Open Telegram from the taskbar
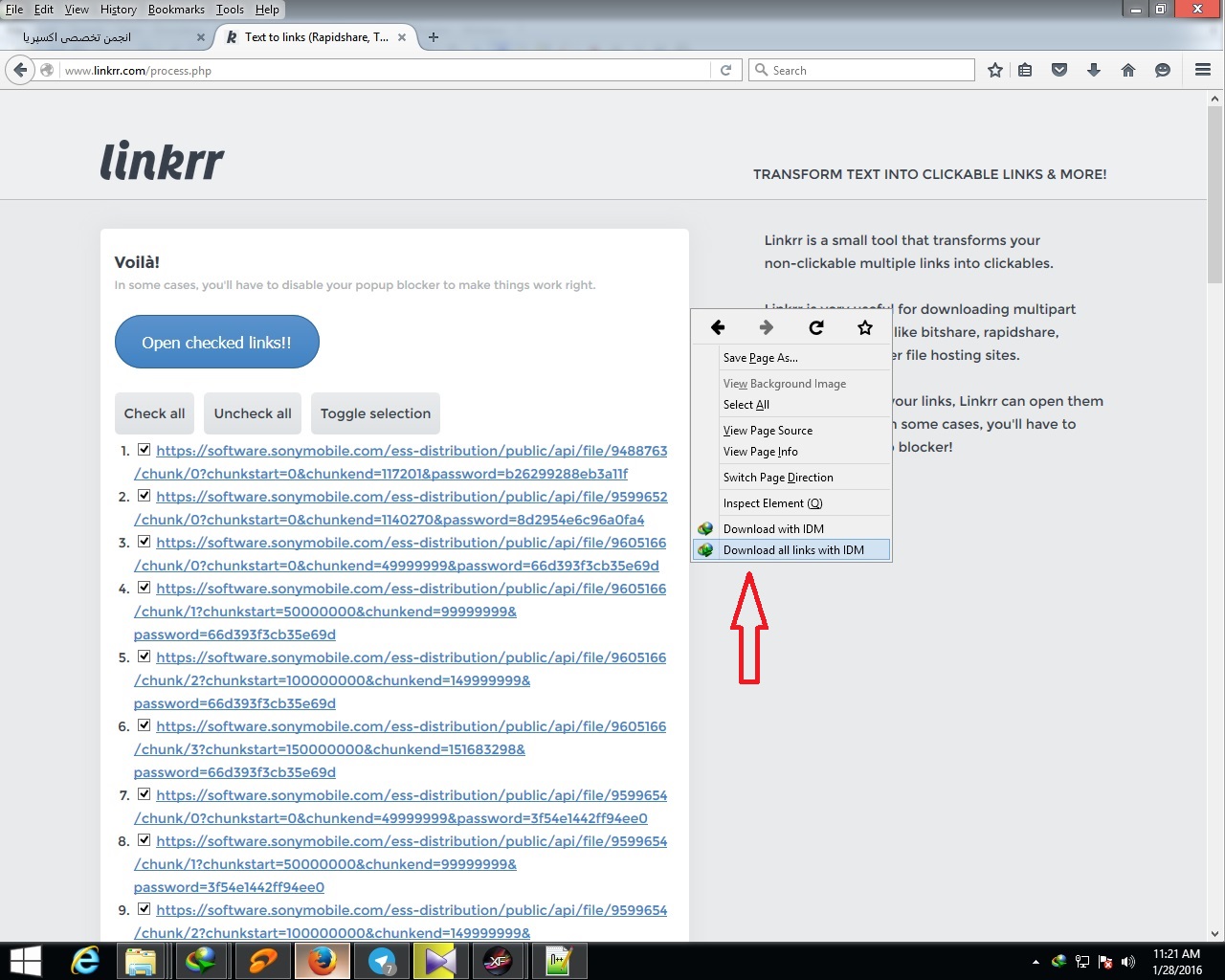The image size is (1225, 980). (x=381, y=961)
